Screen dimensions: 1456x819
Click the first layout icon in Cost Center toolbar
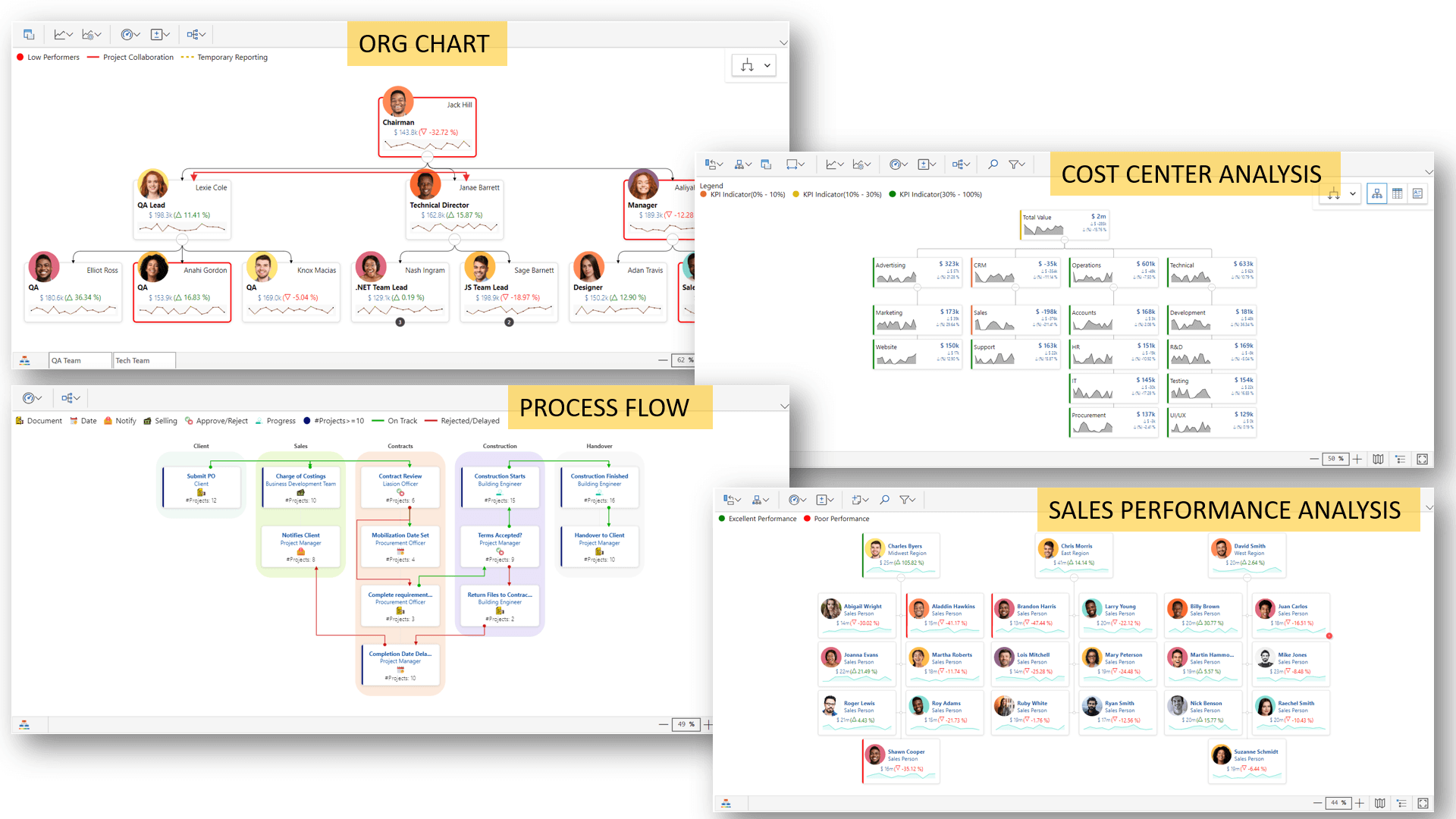coord(714,164)
